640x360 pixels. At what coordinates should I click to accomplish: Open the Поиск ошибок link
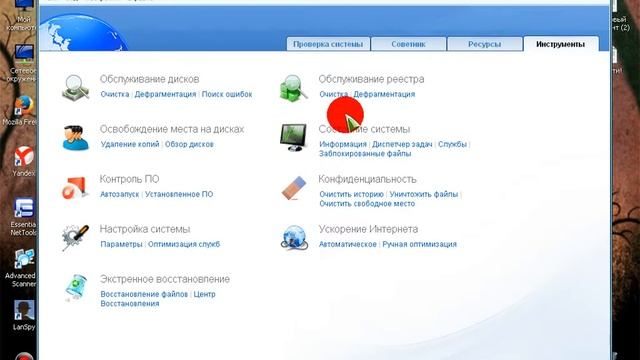click(x=227, y=94)
